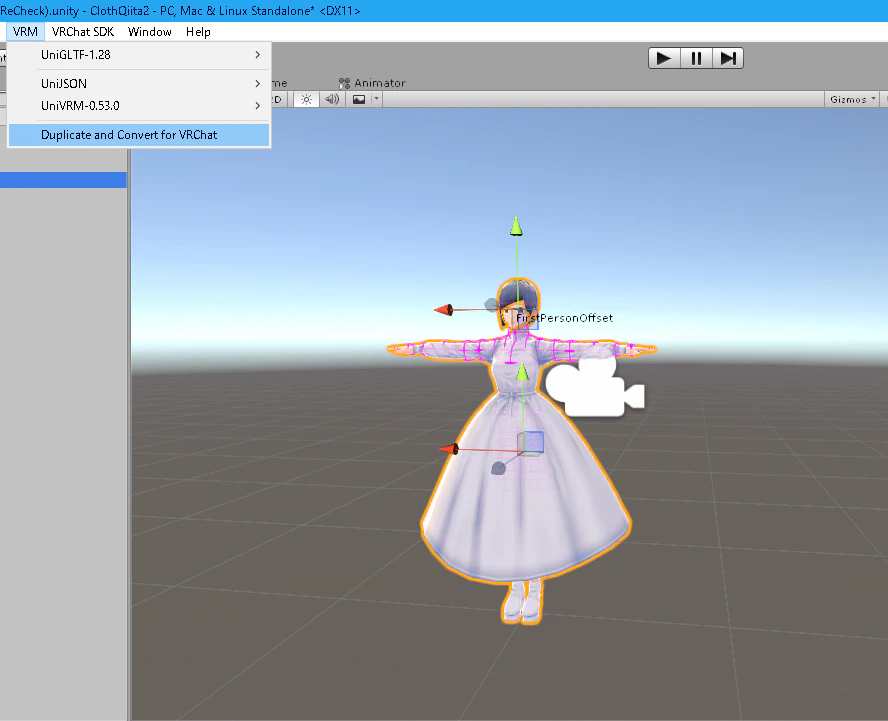
Task: Click the lower red X-axis arrow at the skirt
Action: tap(449, 449)
